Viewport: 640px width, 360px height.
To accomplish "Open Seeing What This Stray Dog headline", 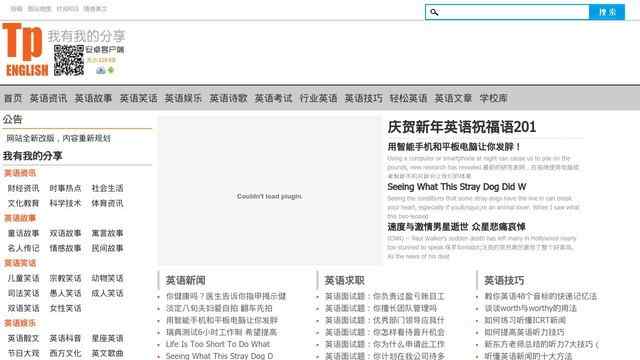I will (457, 187).
